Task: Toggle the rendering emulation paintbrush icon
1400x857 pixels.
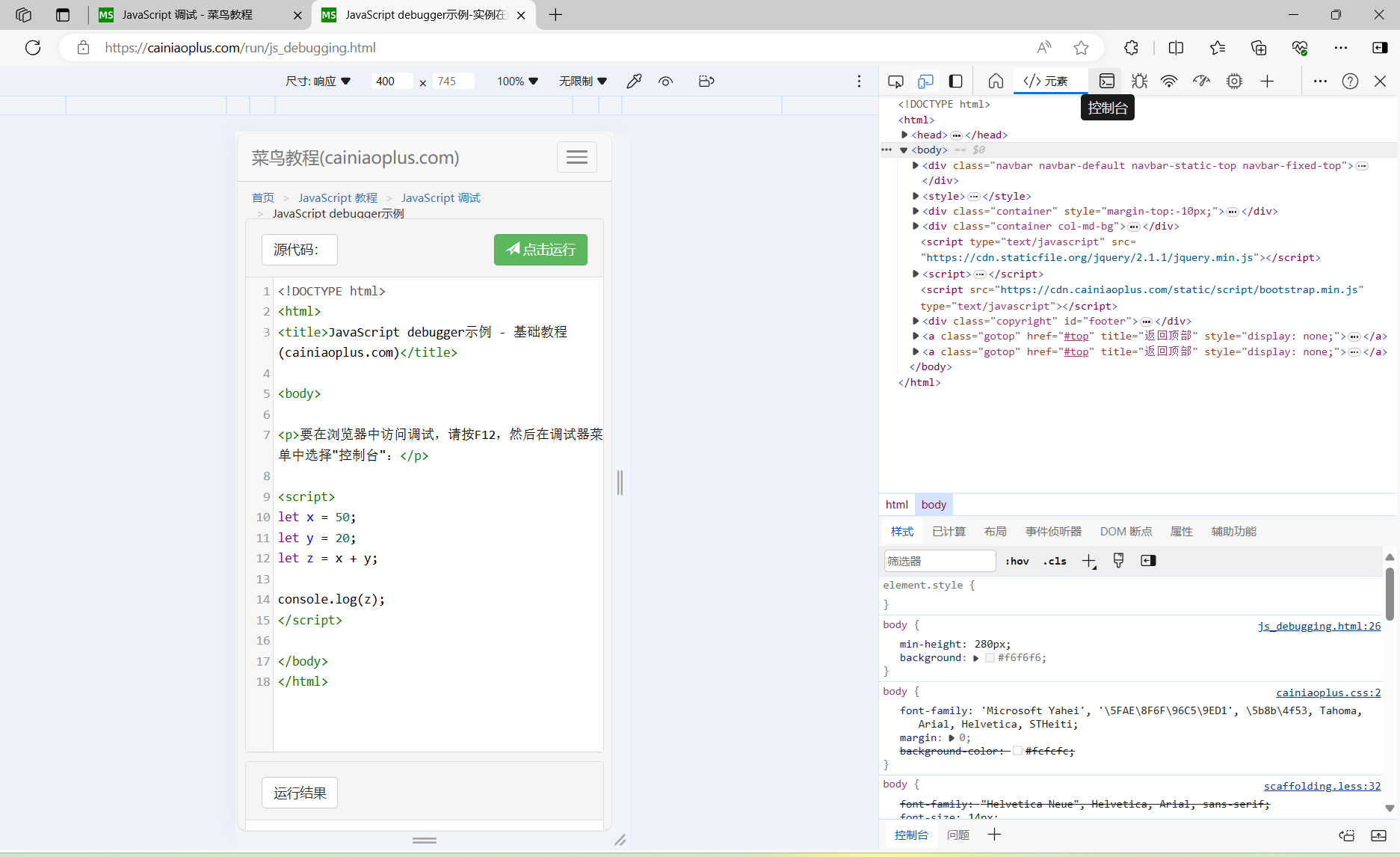Action: pyautogui.click(x=1118, y=561)
